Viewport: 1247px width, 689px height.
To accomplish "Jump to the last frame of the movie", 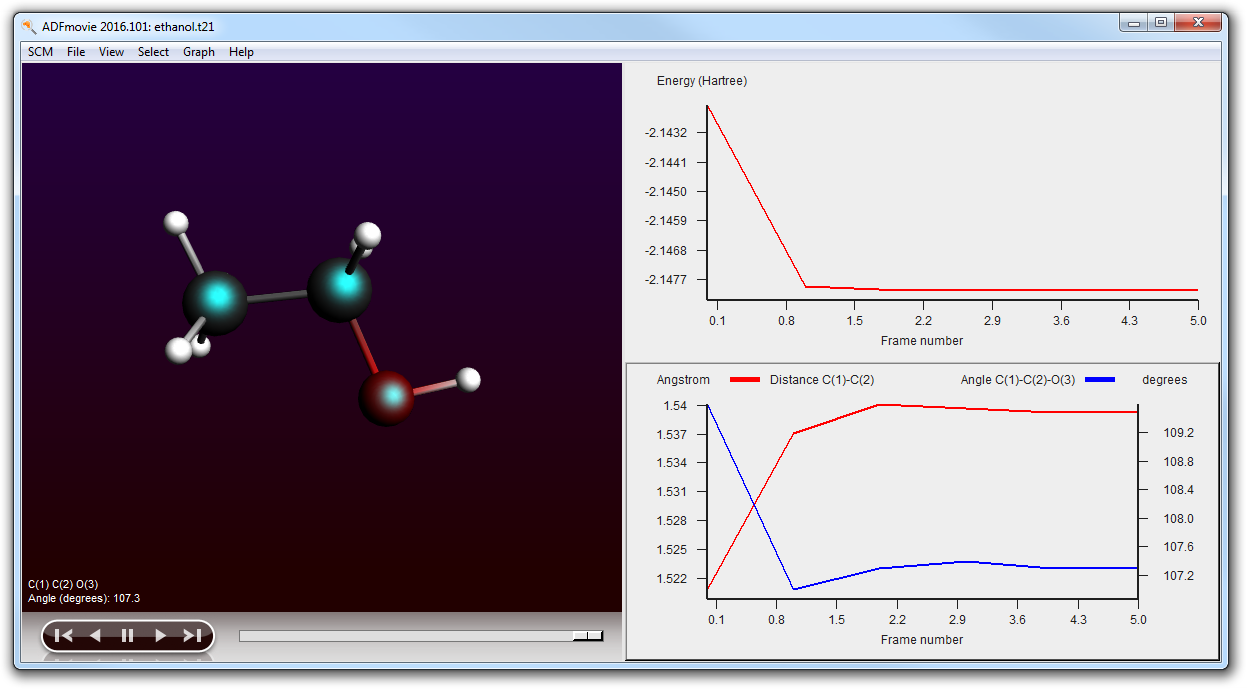I will point(192,635).
